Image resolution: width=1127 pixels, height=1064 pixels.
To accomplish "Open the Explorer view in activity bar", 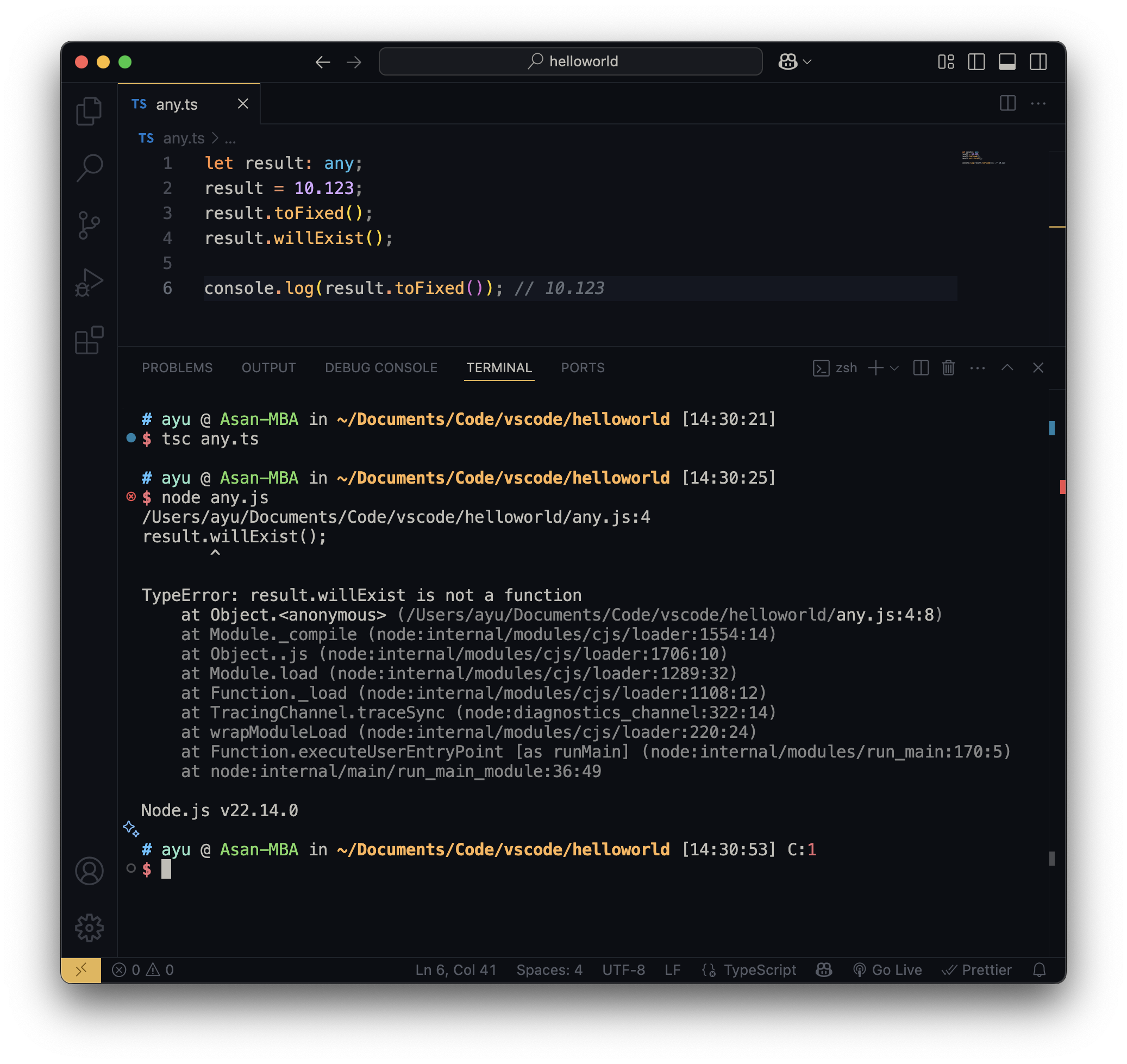I will (x=89, y=111).
